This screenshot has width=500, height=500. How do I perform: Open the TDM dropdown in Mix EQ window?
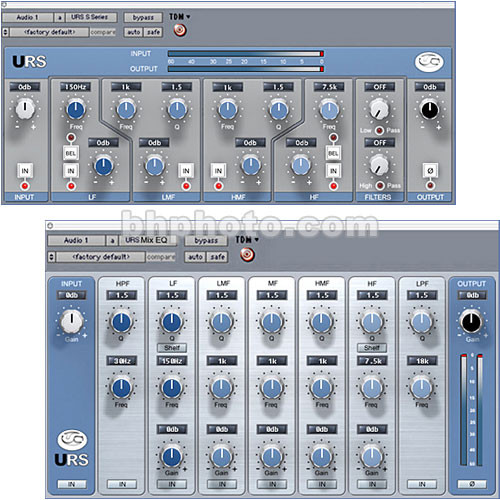247,239
